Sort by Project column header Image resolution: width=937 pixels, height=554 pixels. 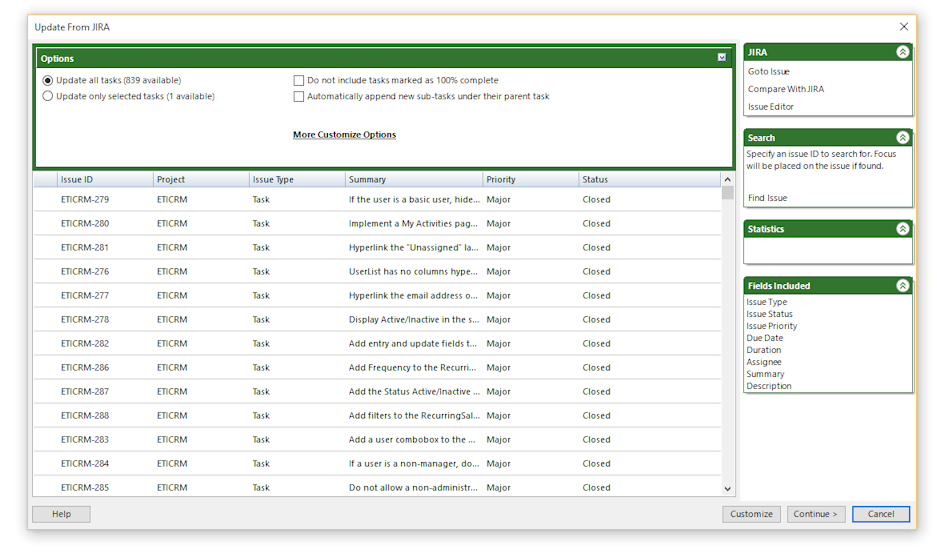click(x=201, y=179)
